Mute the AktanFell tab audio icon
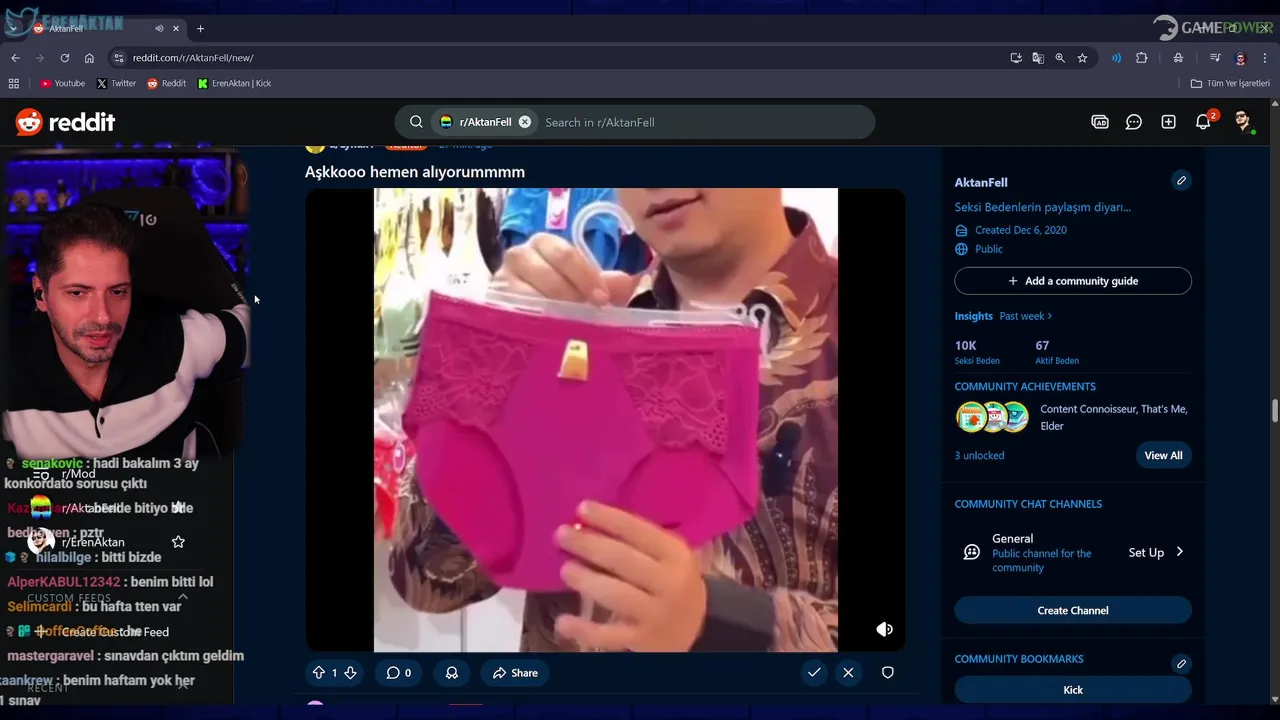This screenshot has width=1280, height=720. click(160, 29)
